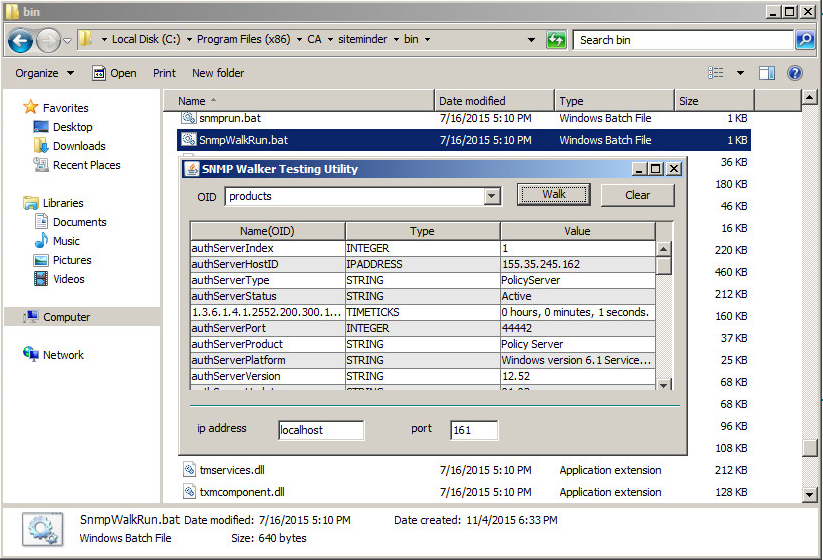
Task: Click the explorer help question mark icon
Action: click(795, 73)
